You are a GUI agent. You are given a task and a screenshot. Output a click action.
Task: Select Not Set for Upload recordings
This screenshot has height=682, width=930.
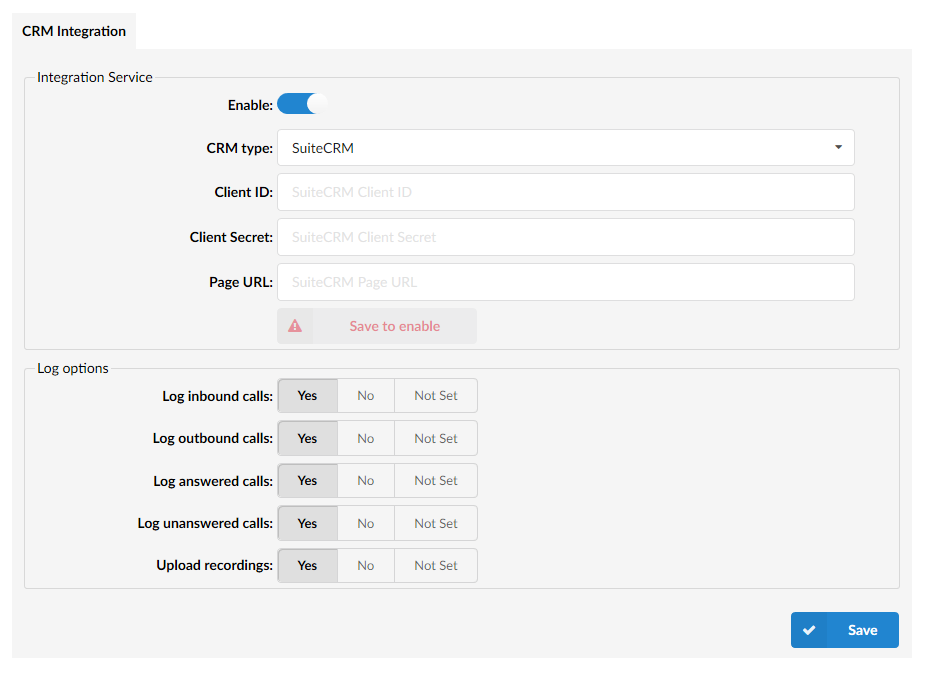(x=436, y=566)
